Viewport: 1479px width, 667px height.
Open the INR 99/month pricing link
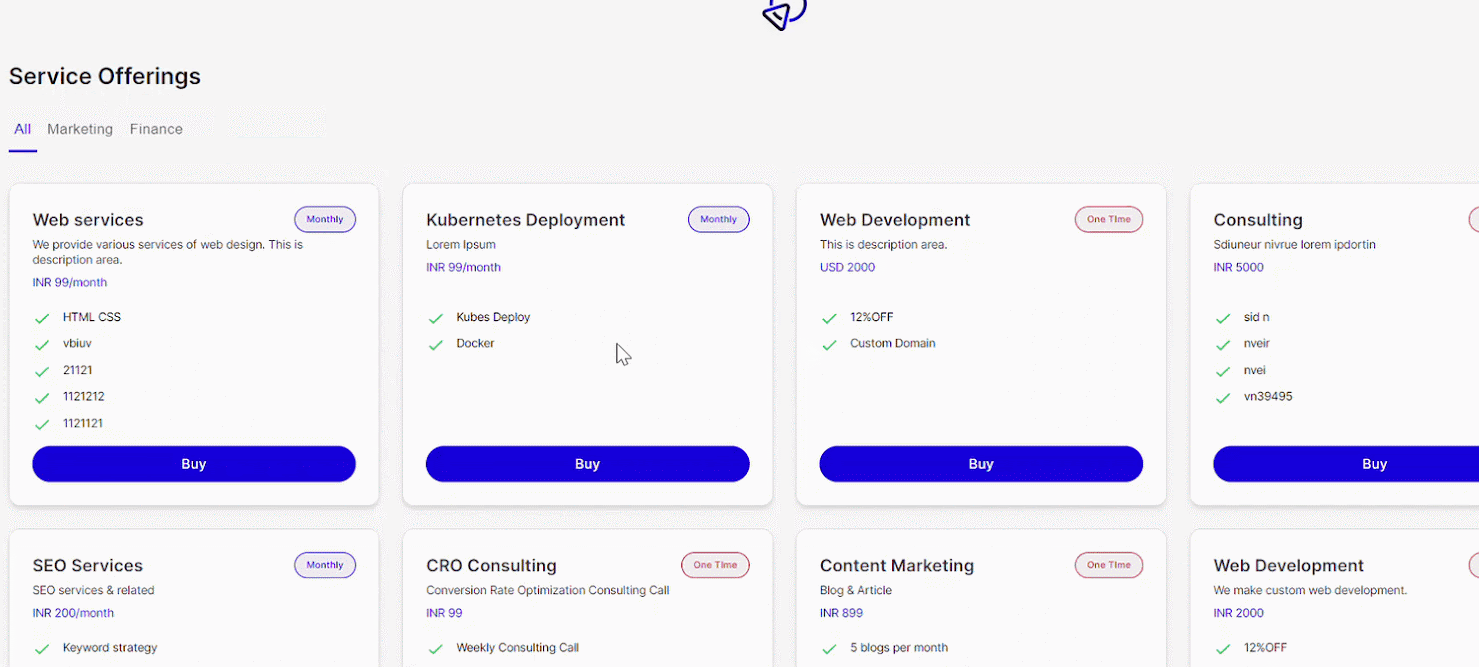click(69, 282)
